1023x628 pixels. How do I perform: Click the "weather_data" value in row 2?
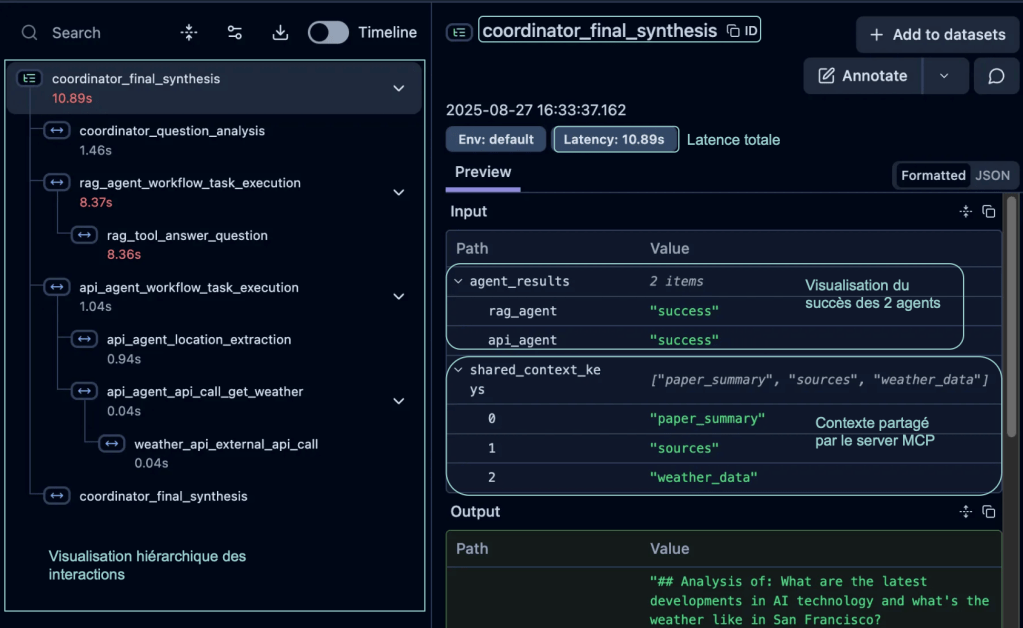(x=703, y=477)
